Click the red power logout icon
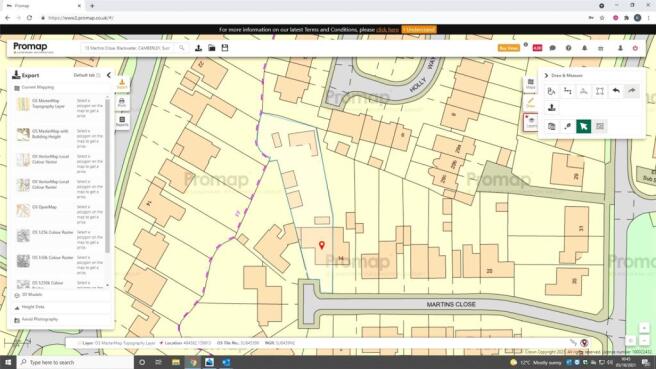The height and width of the screenshot is (369, 656). [x=635, y=48]
